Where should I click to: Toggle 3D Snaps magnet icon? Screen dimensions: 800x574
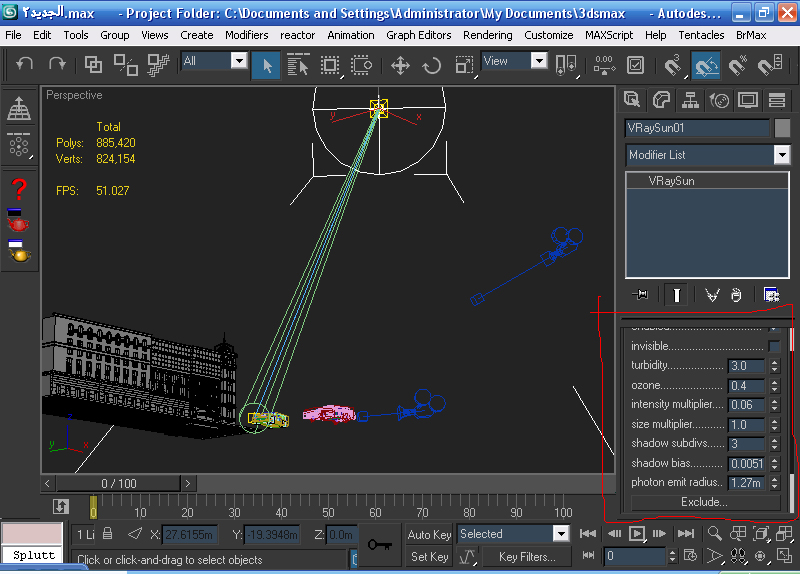click(672, 65)
